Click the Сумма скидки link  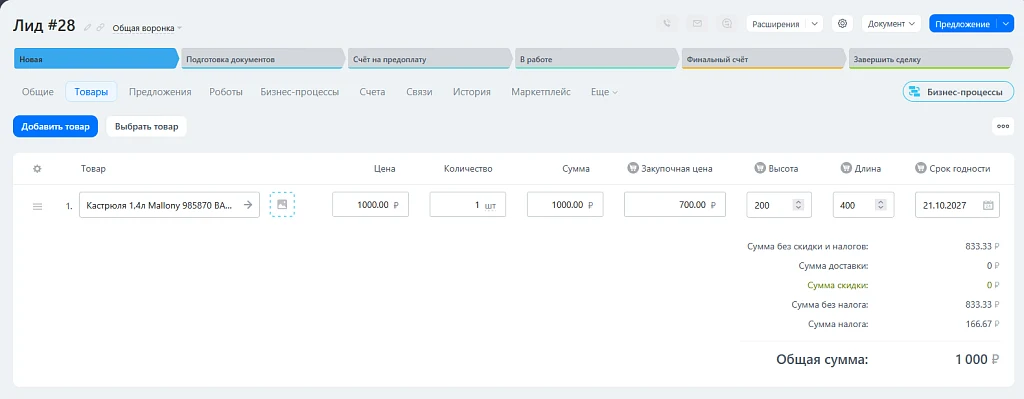[x=838, y=285]
